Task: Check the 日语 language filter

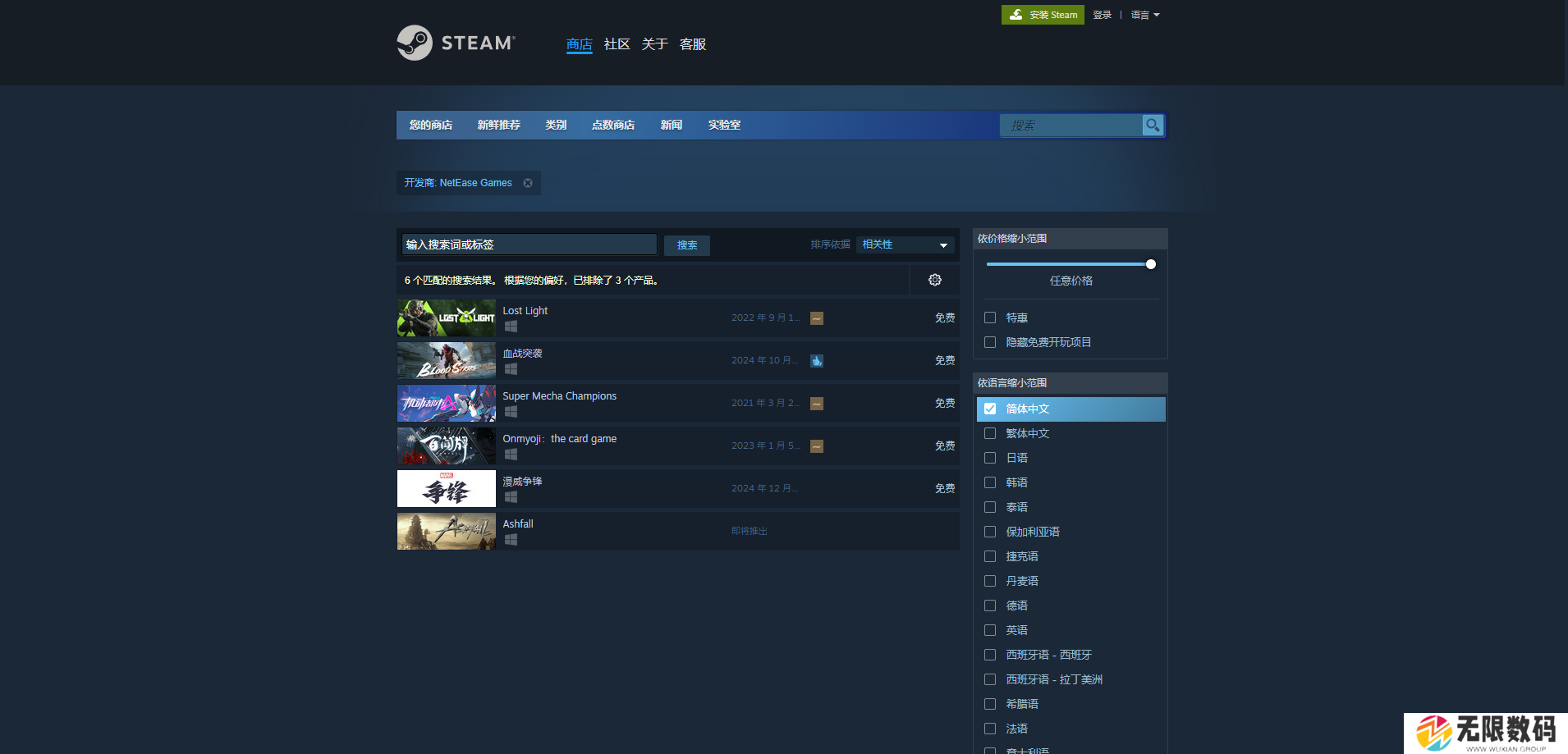Action: coord(990,458)
